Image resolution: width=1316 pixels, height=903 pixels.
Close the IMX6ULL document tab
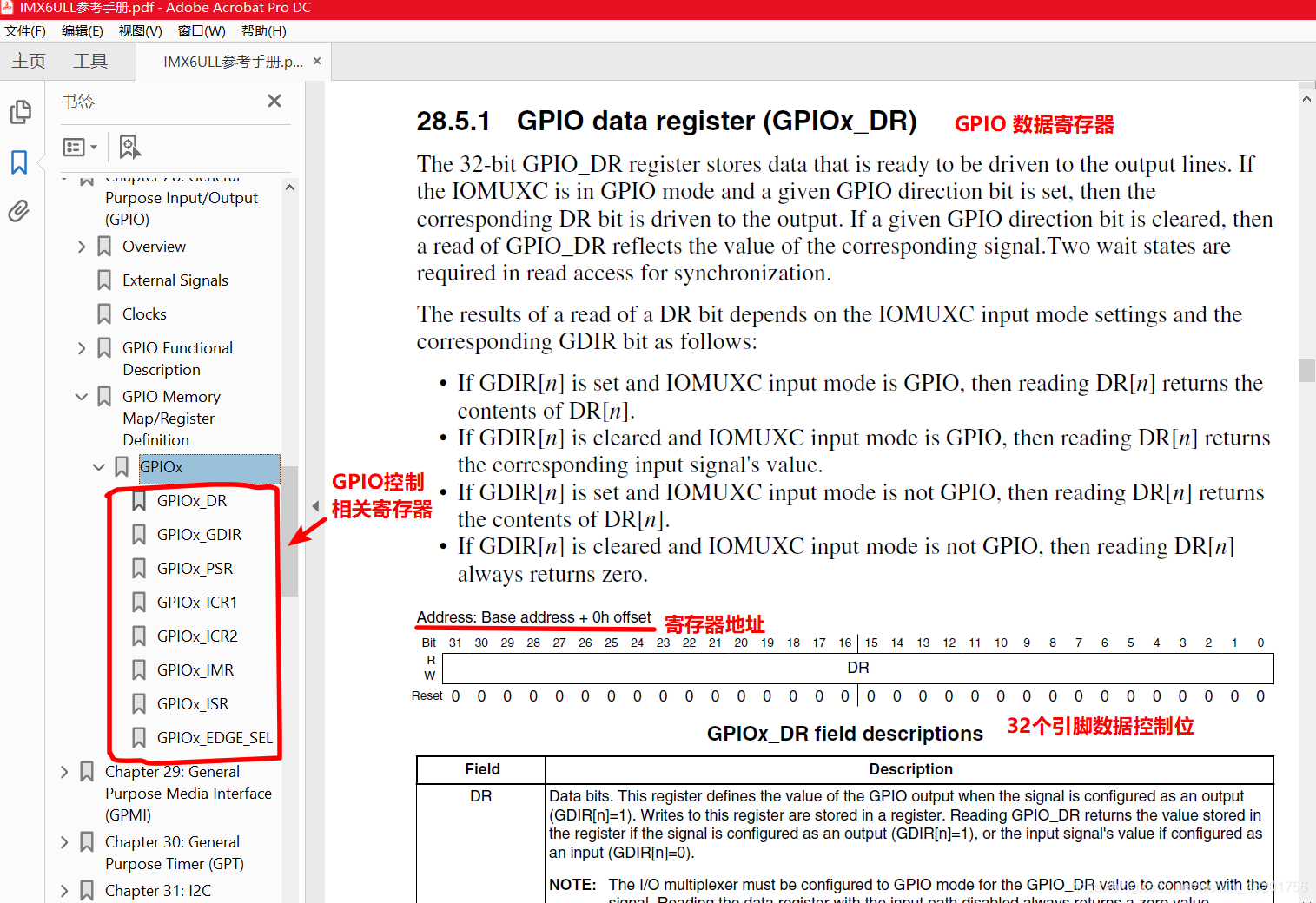click(x=317, y=61)
